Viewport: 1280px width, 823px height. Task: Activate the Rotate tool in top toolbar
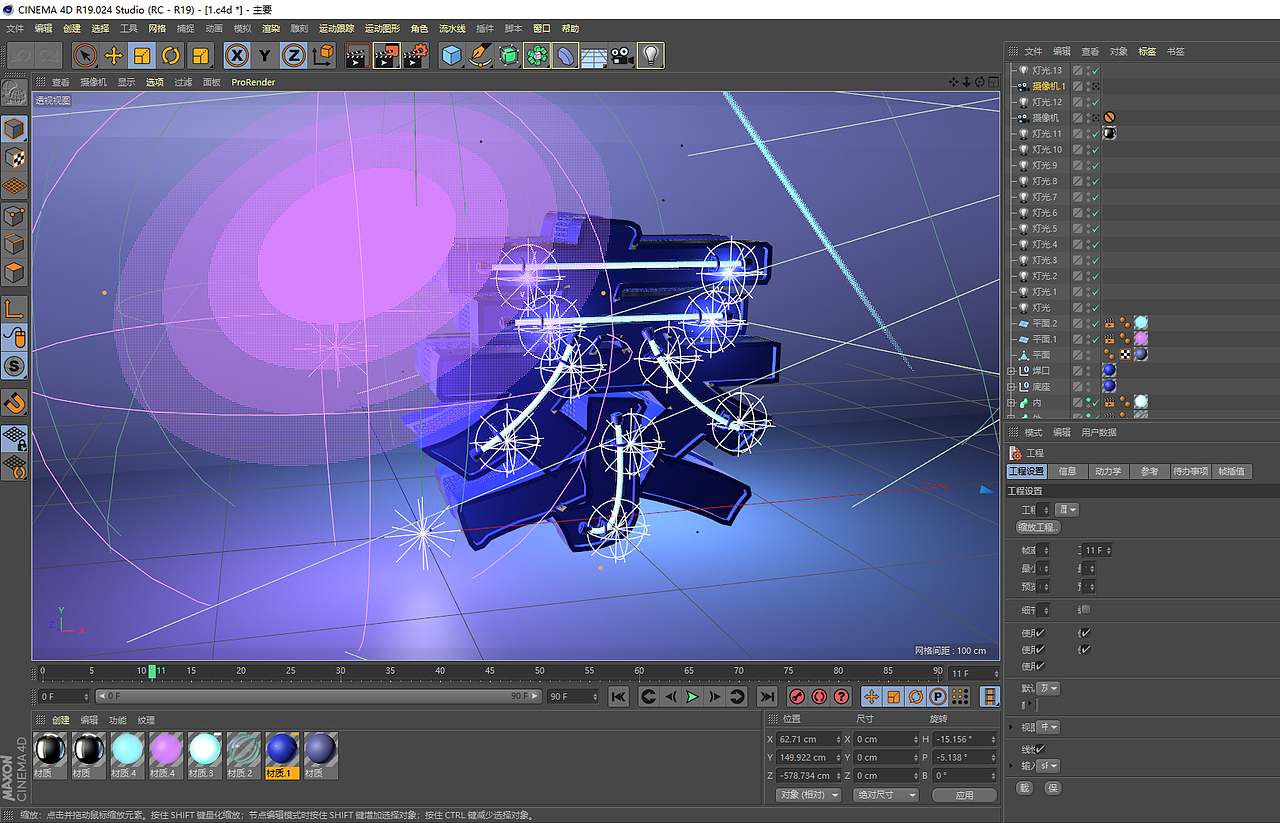pos(171,55)
